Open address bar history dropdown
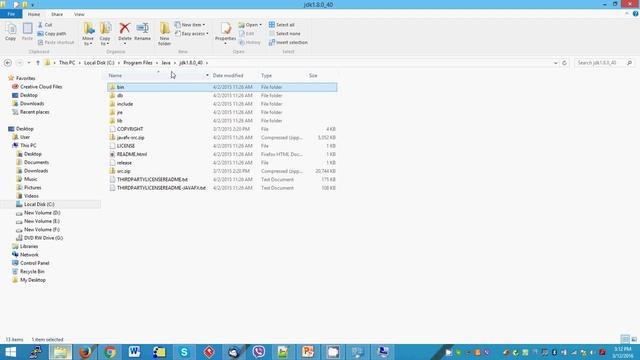Viewport: 640px width, 360px height. (x=556, y=63)
